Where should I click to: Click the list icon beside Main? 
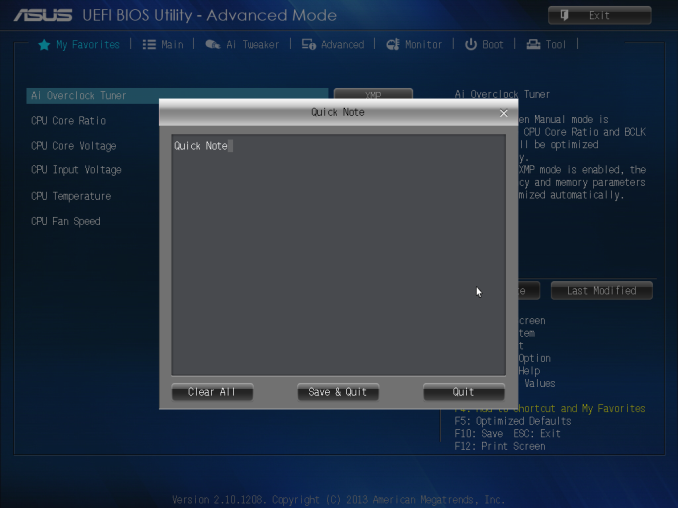point(149,45)
